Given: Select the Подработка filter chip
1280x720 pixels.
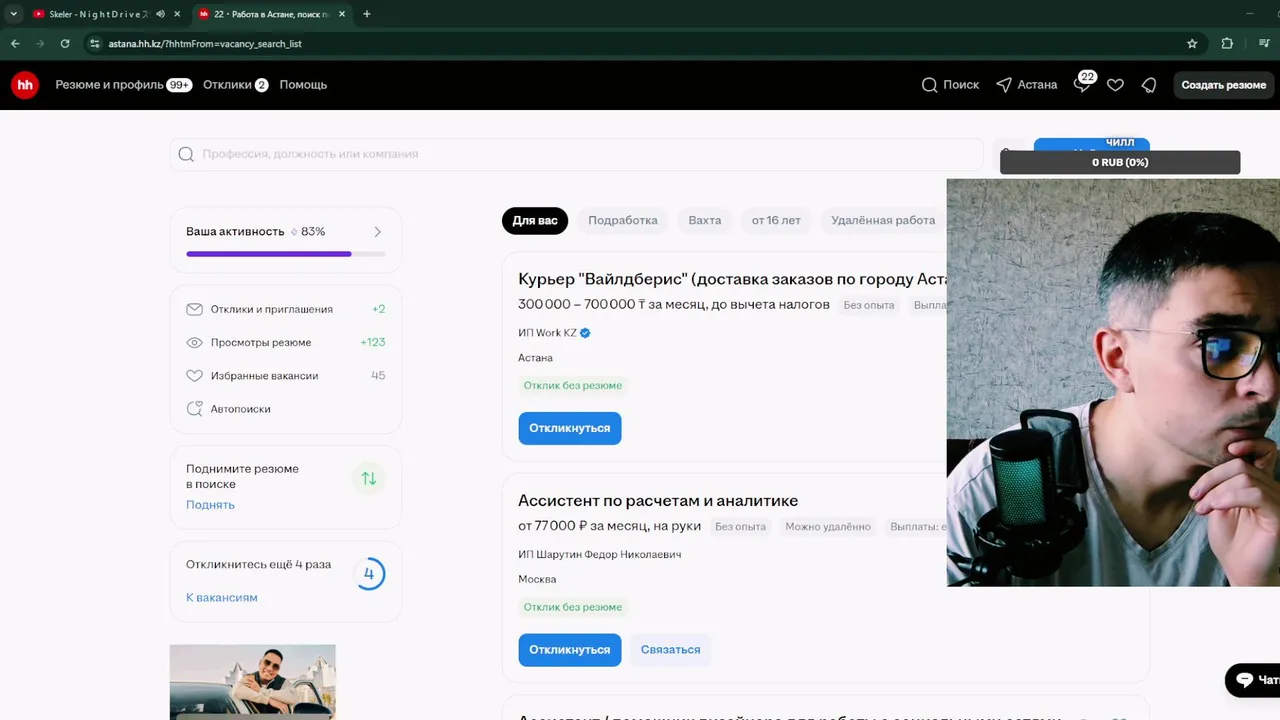Looking at the screenshot, I should pos(623,220).
